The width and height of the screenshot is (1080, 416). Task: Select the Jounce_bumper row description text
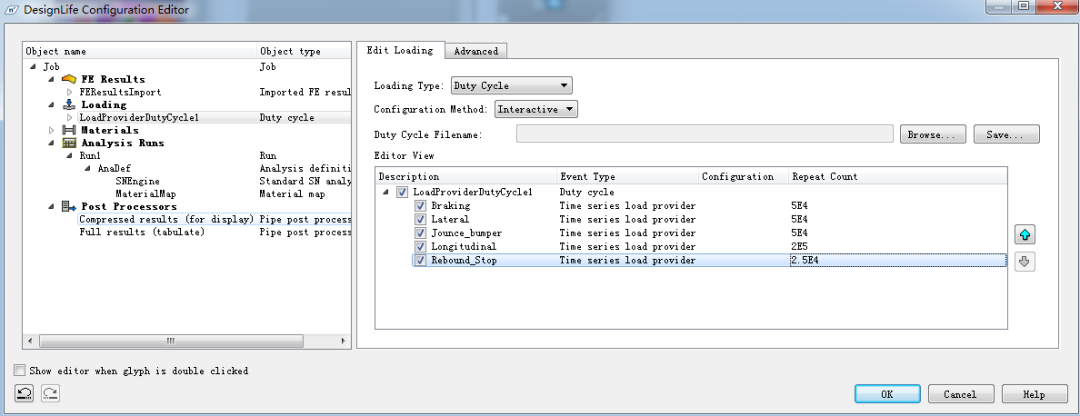pyautogui.click(x=466, y=233)
